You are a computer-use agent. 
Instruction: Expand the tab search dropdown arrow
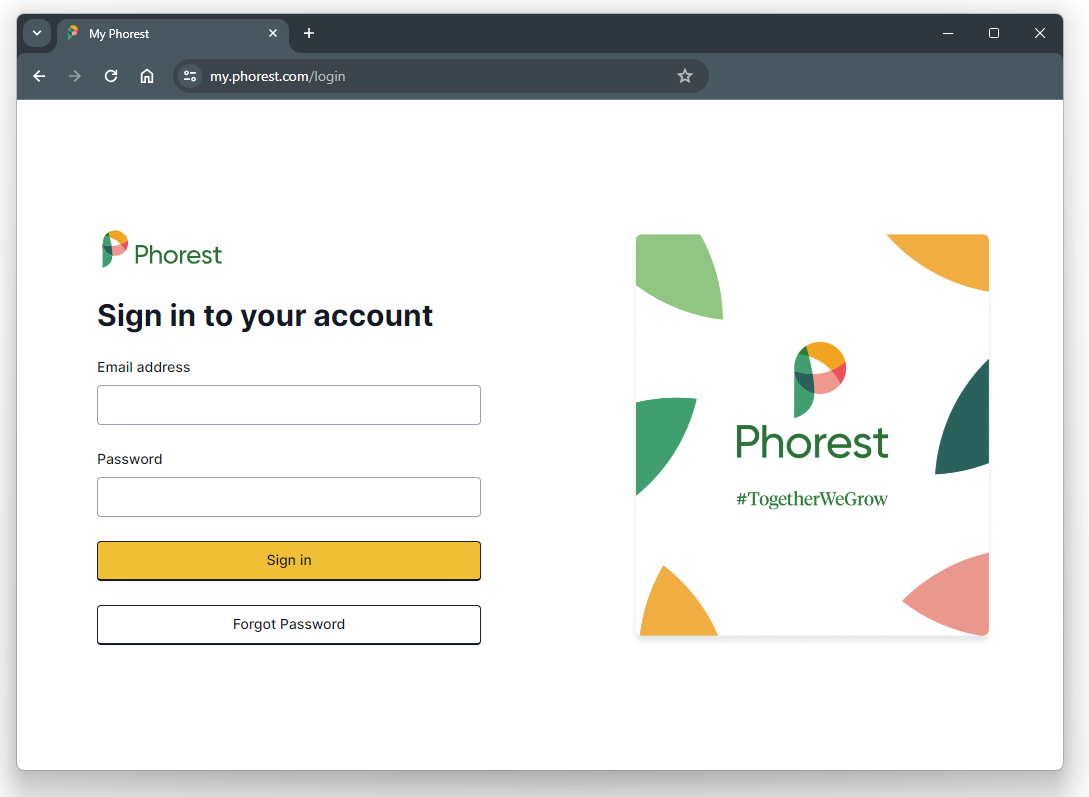click(37, 33)
